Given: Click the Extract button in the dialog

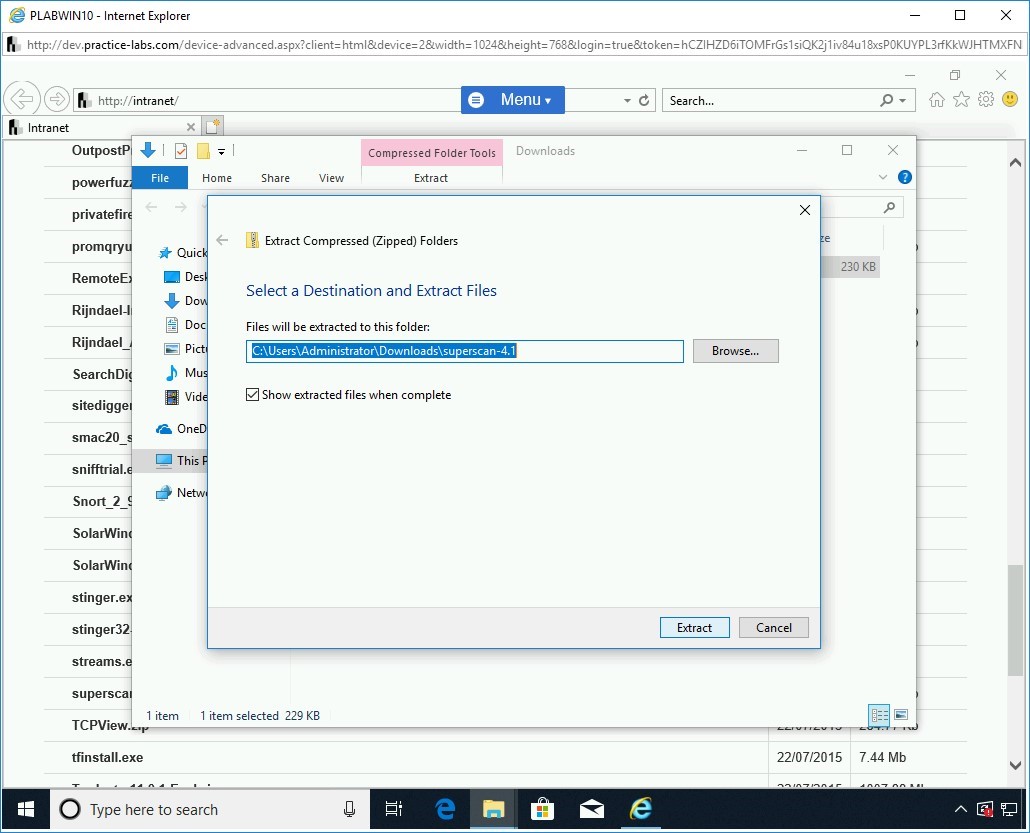Looking at the screenshot, I should point(694,628).
